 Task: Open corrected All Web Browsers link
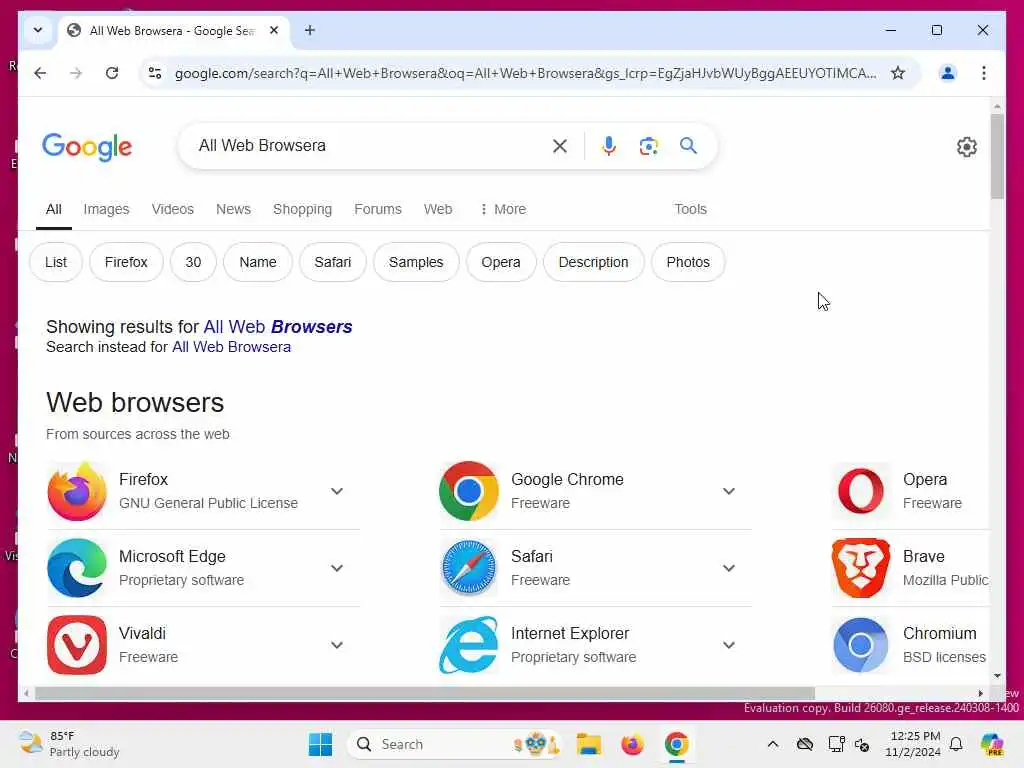[x=278, y=327]
